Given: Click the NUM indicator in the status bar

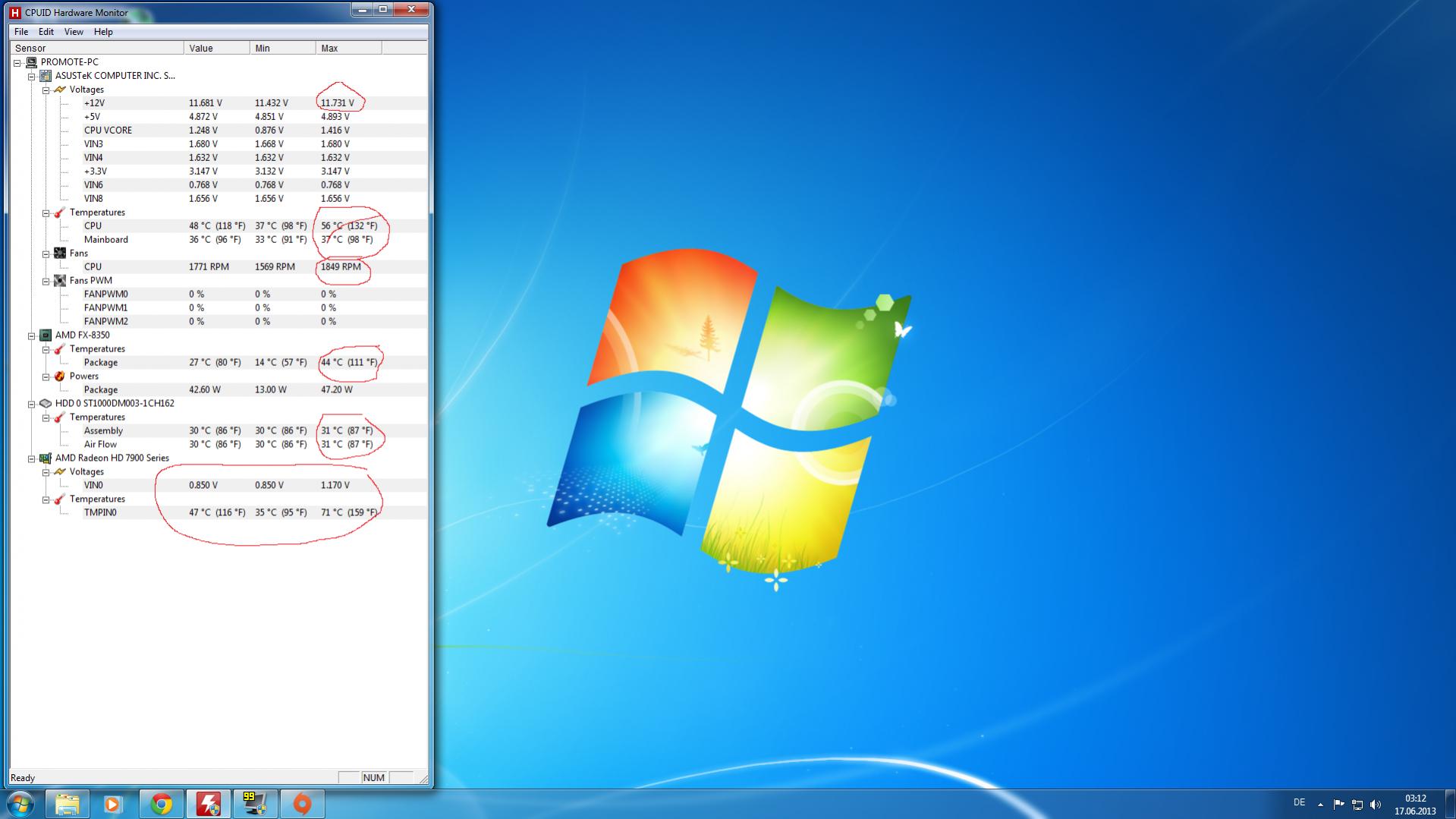Looking at the screenshot, I should tap(374, 778).
